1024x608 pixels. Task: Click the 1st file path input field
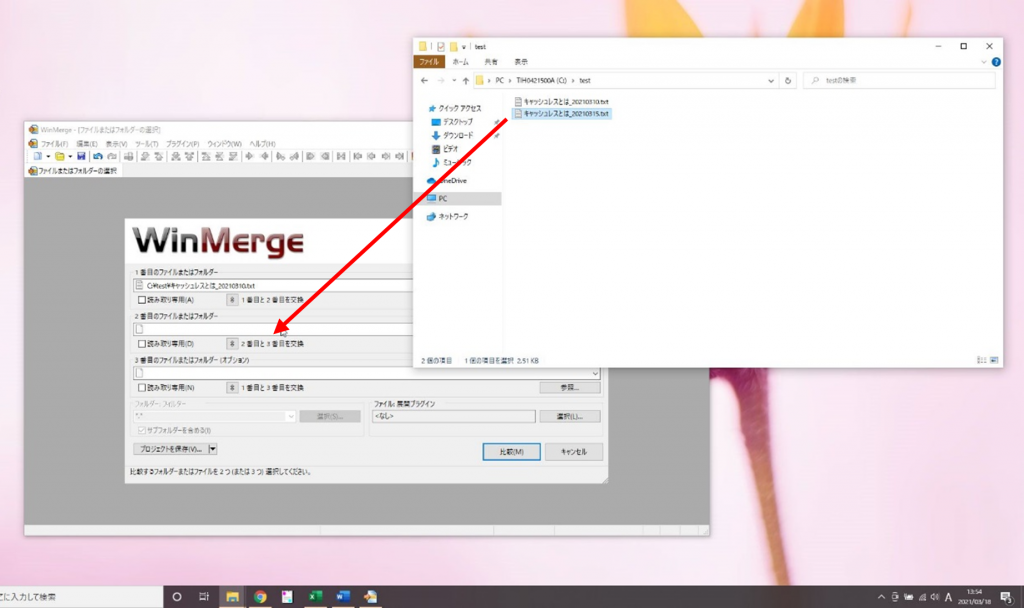pos(273,285)
